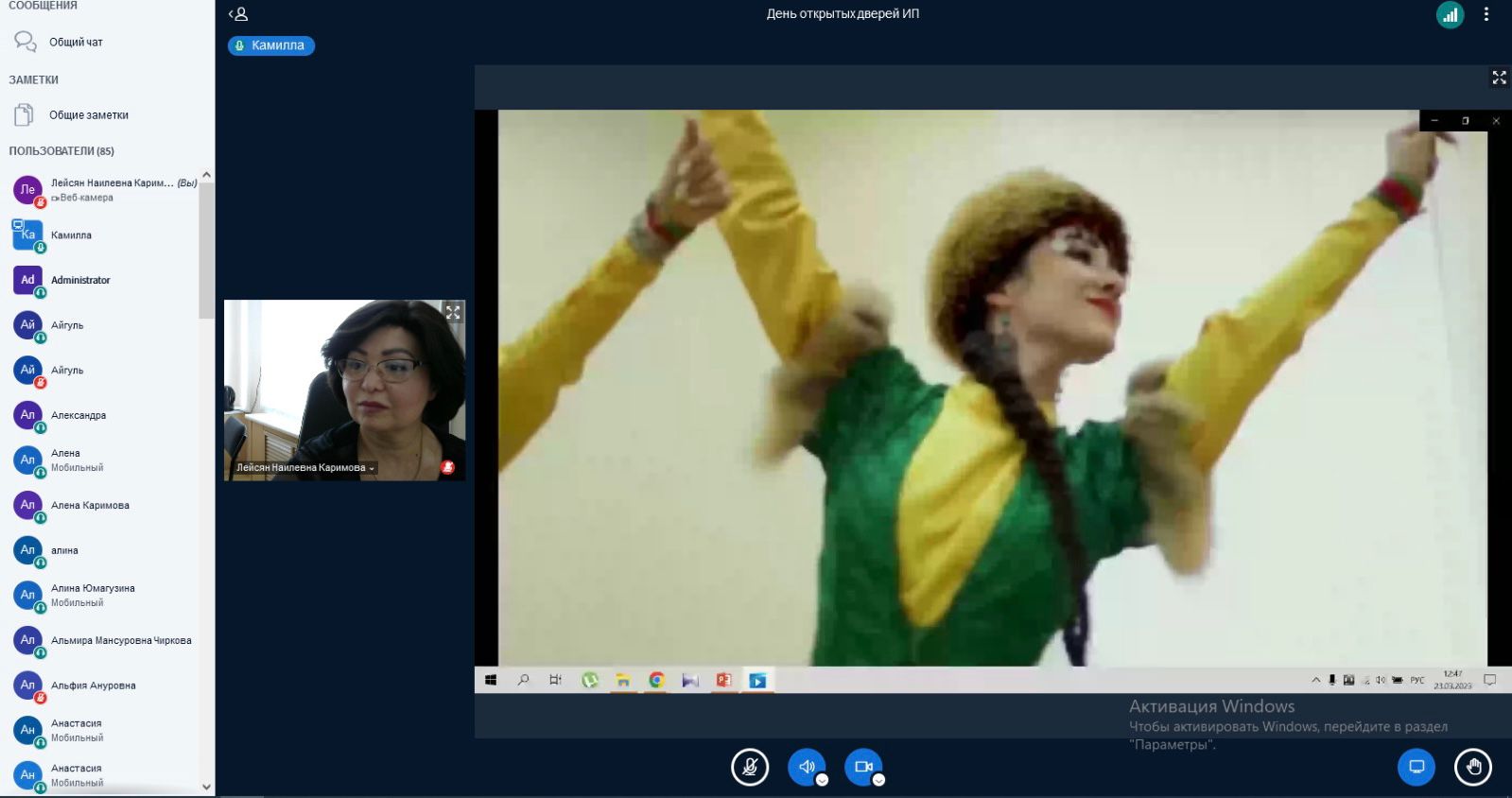Screen dimensions: 1512x798
Task: Toggle the user list panel icon
Action: [238, 14]
